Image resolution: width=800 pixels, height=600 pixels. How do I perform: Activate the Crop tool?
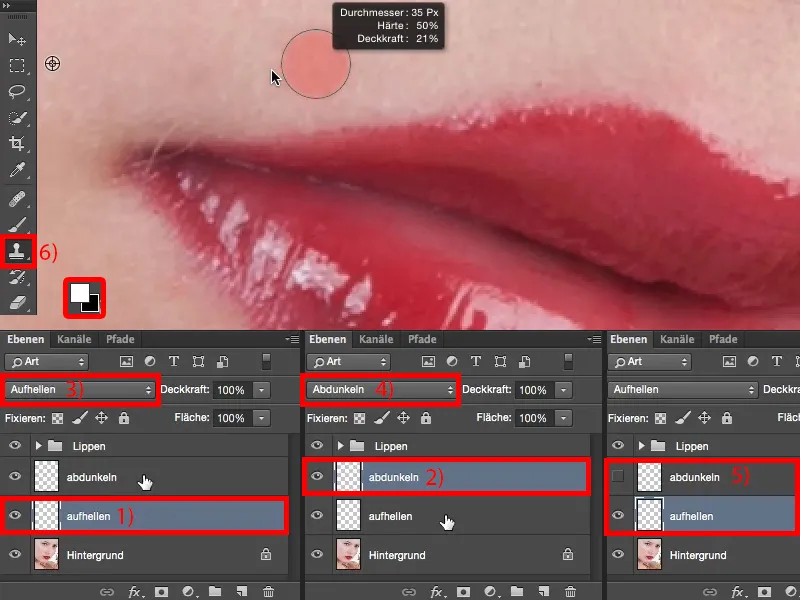pyautogui.click(x=17, y=143)
